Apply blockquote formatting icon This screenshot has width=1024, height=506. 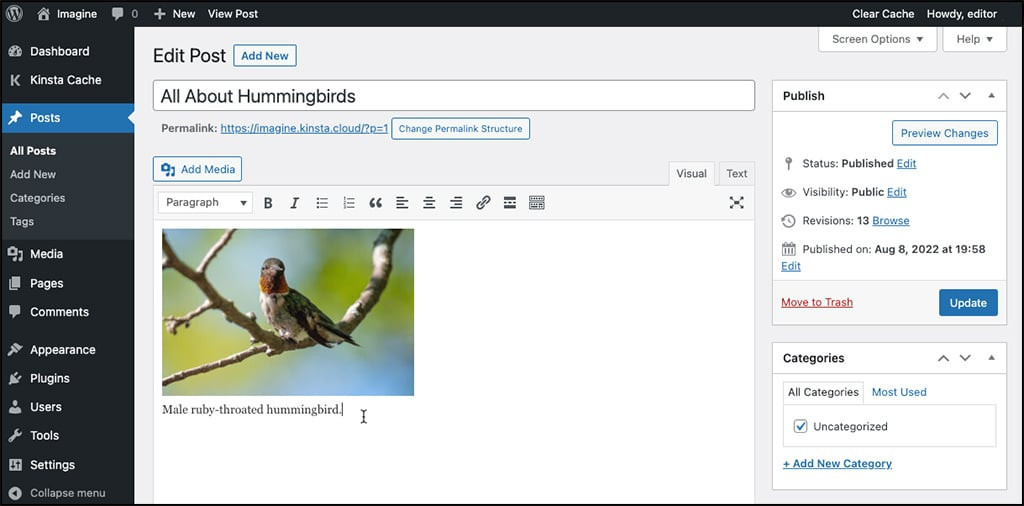[x=375, y=203]
